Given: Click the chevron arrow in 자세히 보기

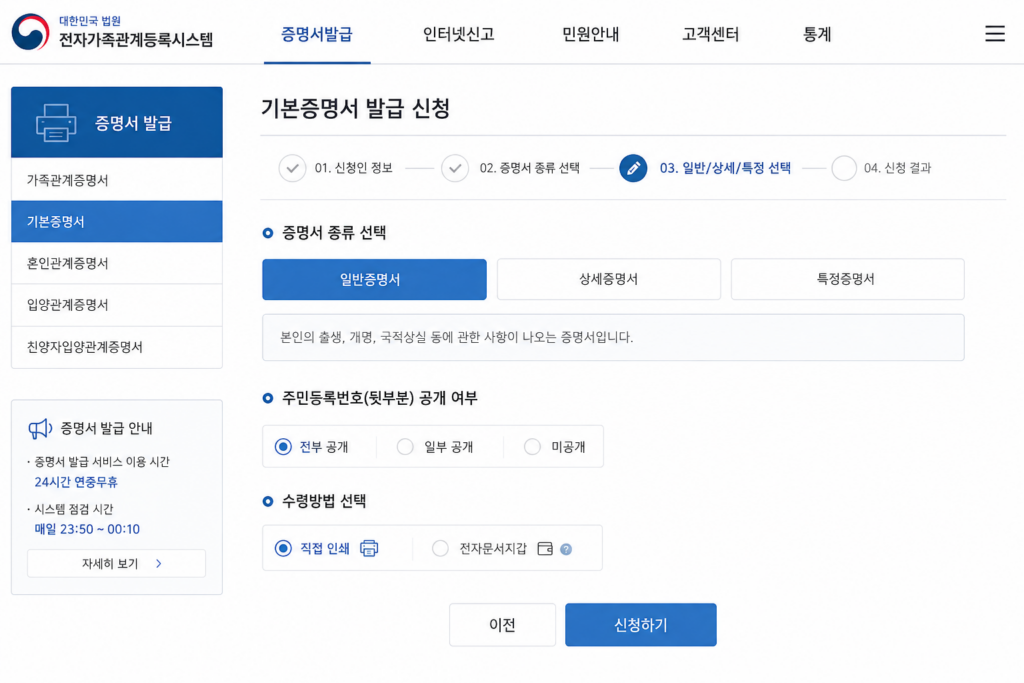Looking at the screenshot, I should coord(159,564).
